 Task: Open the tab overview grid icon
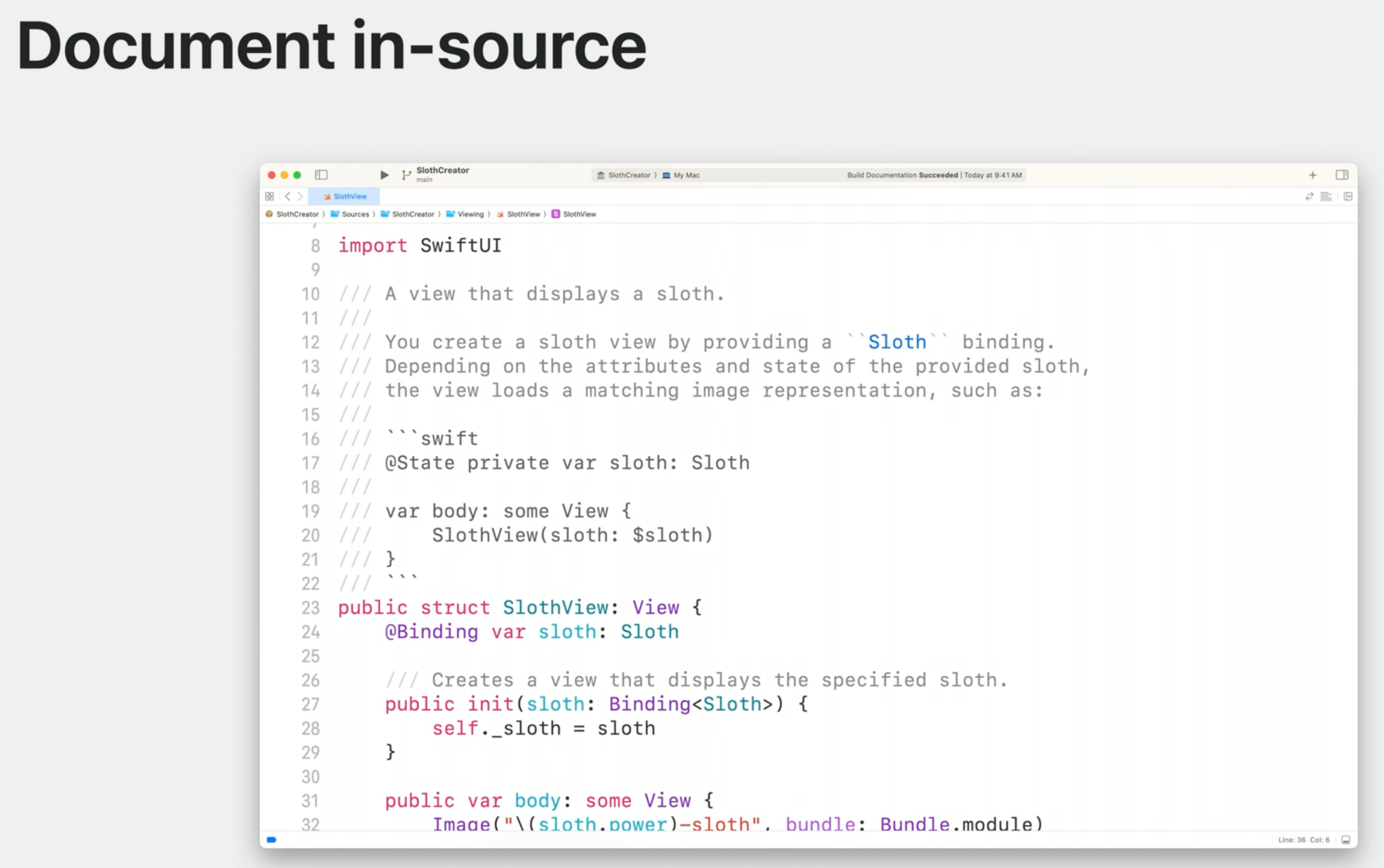pos(270,196)
